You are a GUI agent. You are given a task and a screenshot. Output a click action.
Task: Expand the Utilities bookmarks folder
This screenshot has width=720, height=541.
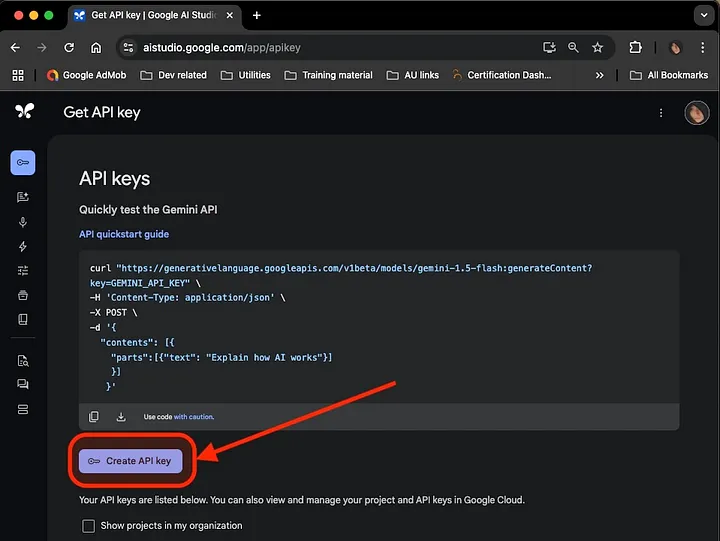pyautogui.click(x=246, y=75)
